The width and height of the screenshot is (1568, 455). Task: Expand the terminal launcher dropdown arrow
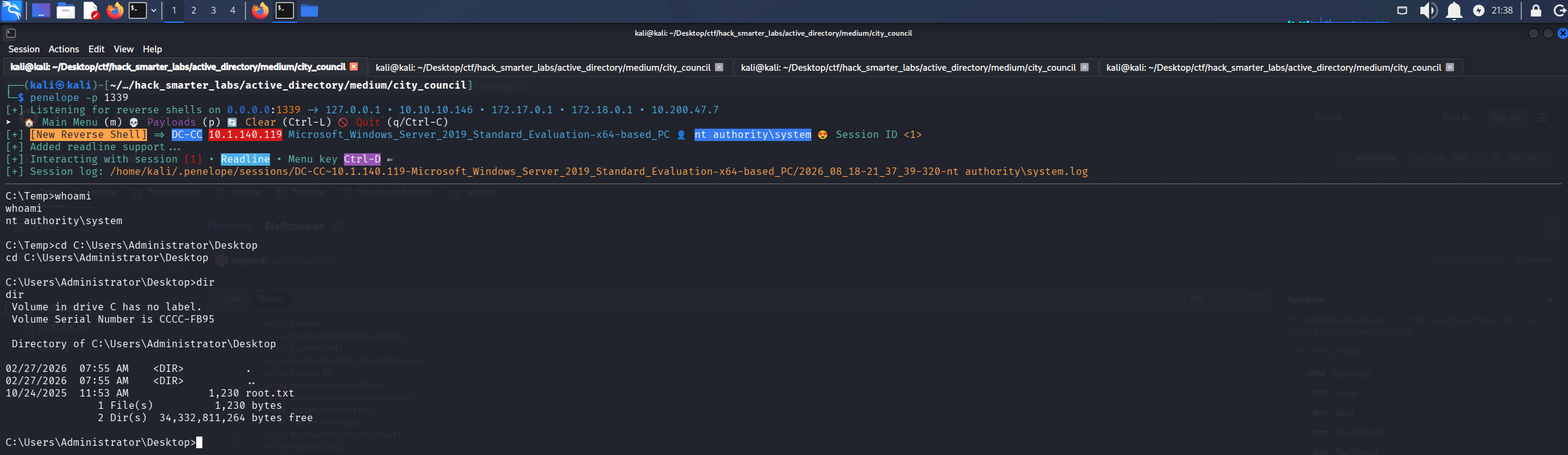(154, 10)
